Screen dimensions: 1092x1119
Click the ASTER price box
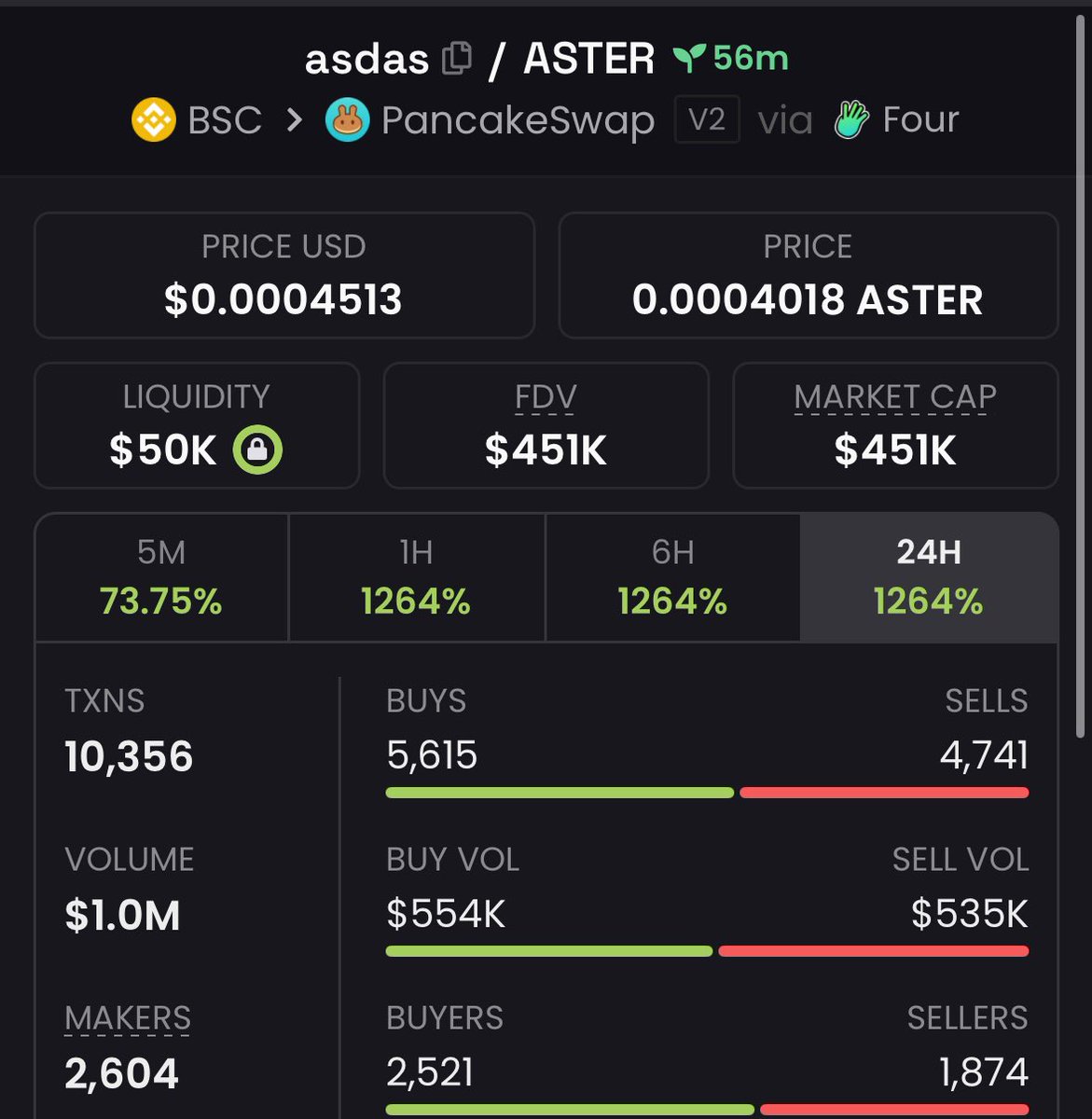coord(808,275)
